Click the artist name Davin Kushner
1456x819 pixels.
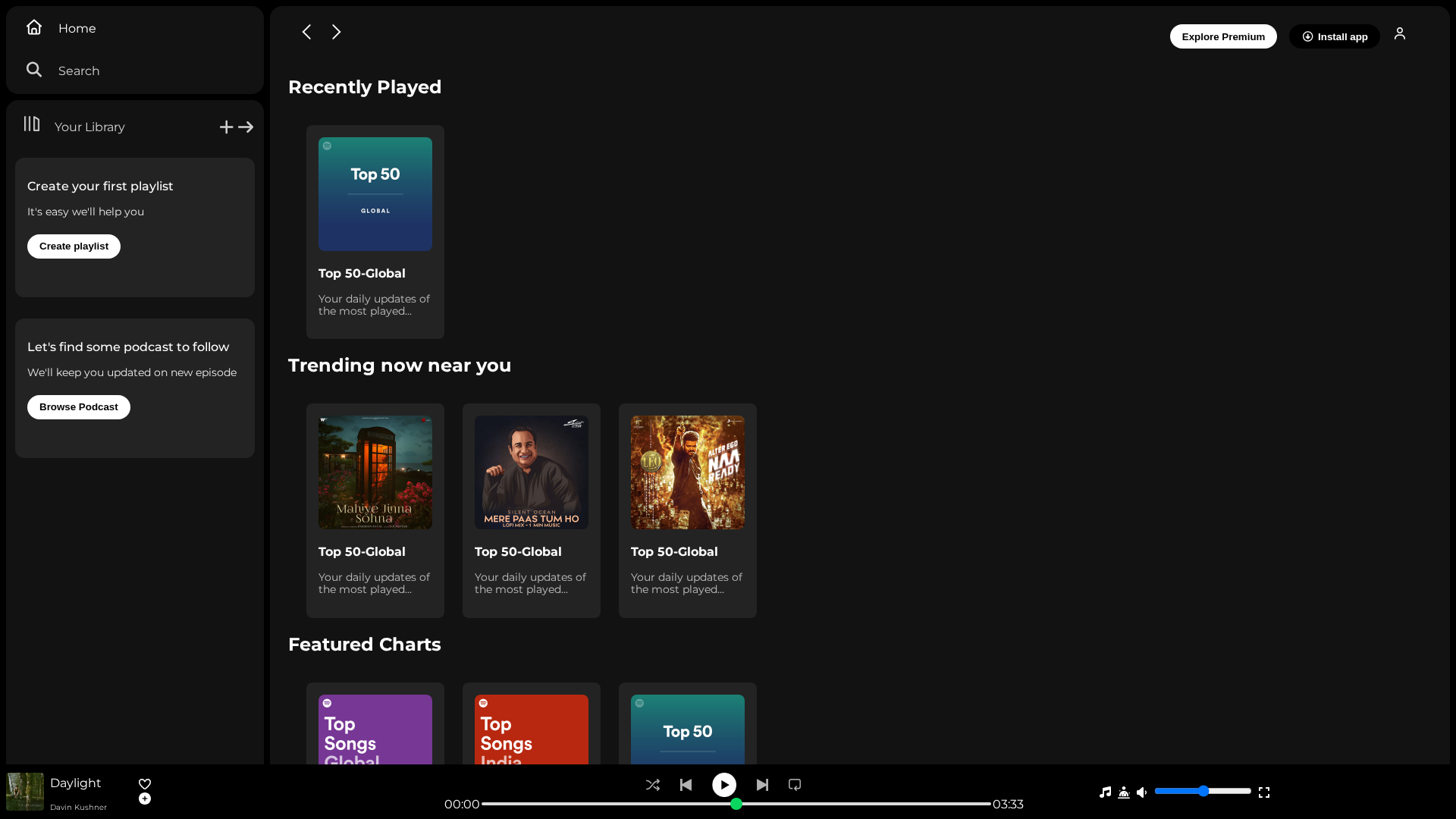point(78,808)
